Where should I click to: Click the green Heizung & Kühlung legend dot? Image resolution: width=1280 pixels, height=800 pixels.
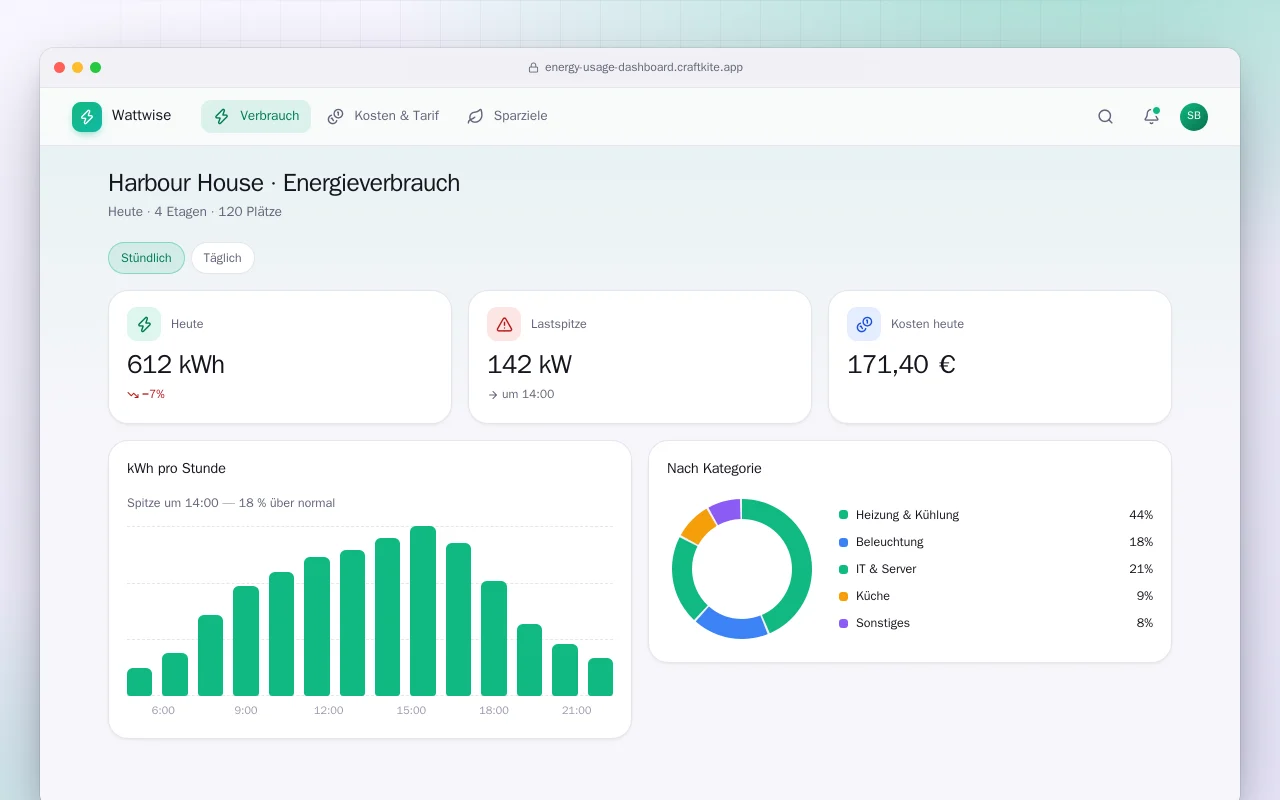843,515
